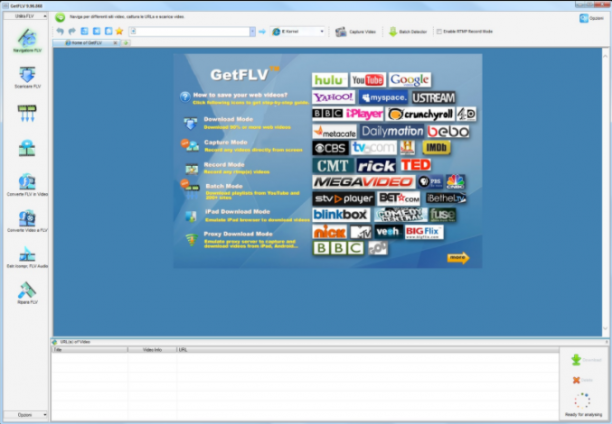The height and width of the screenshot is (424, 612).
Task: Click the first blue square navigation icon
Action: tap(84, 31)
